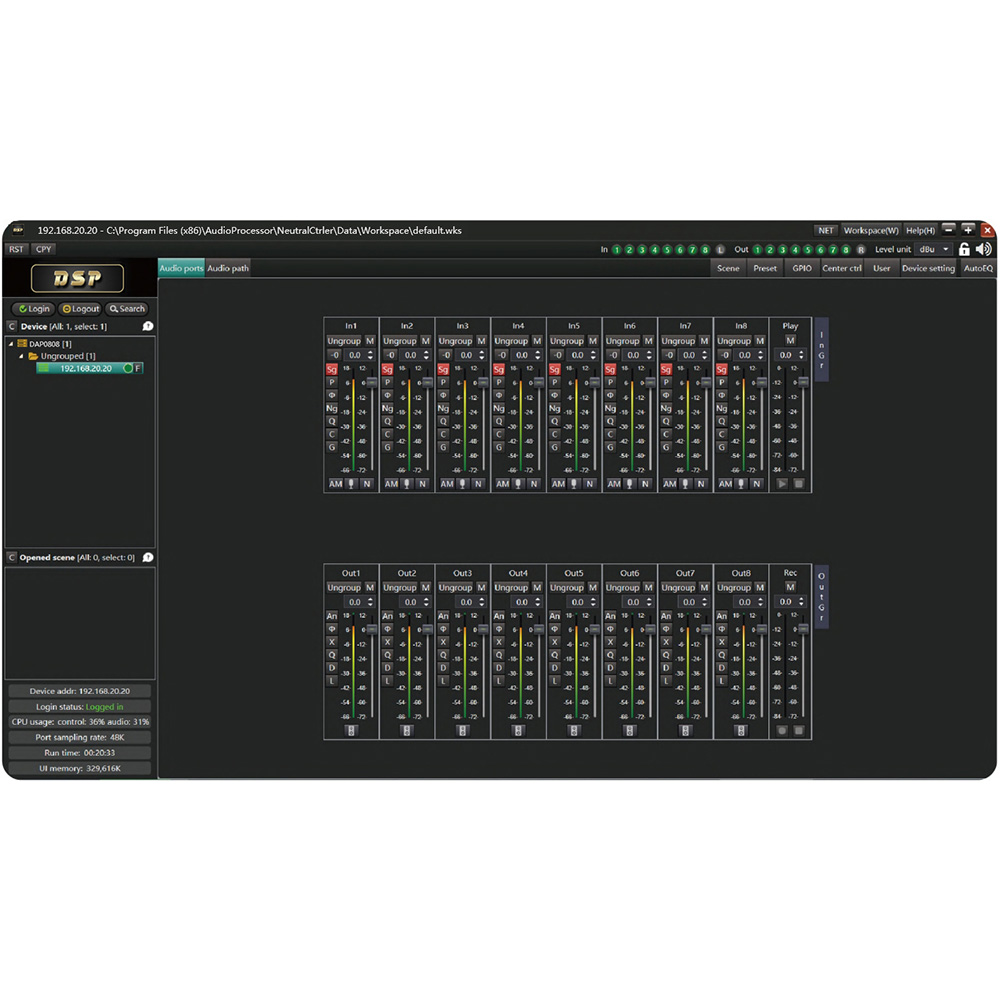Screen dimensions: 1000x1000
Task: Open the Q equalizer on In3
Action: [x=443, y=421]
